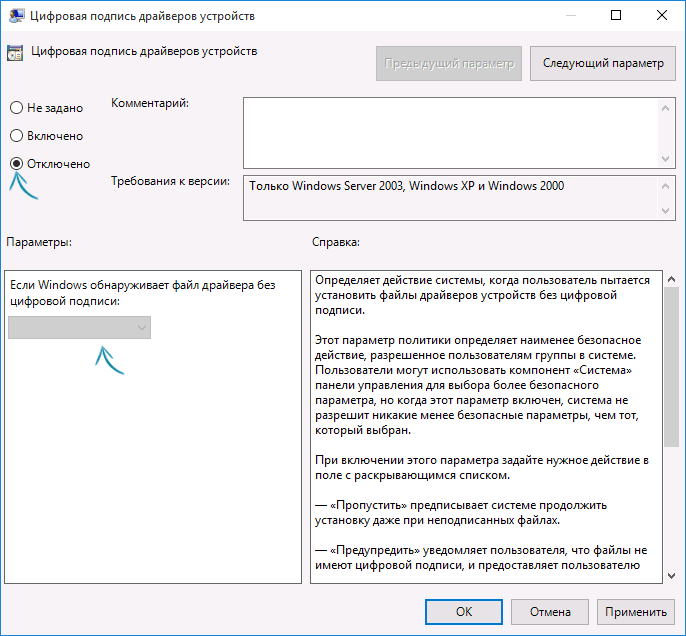
Task: Select the "Отключено" radio button
Action: click(16, 163)
